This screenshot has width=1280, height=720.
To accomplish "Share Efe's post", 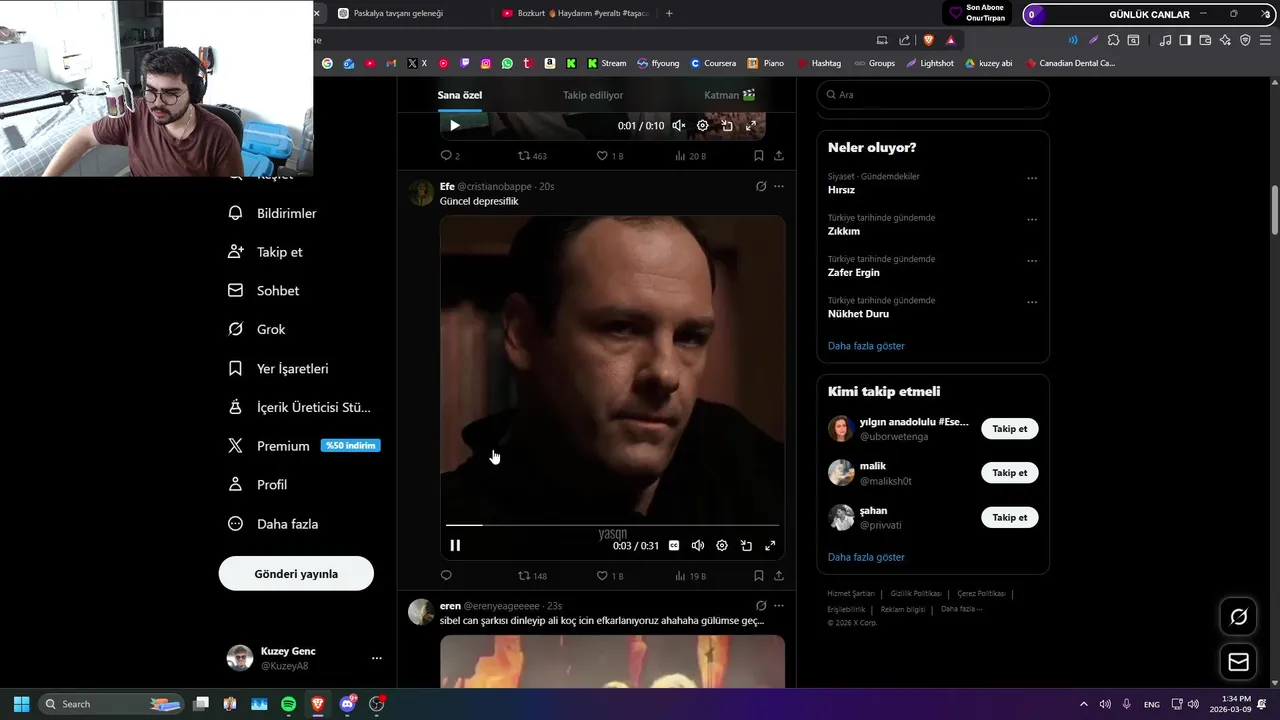I will click(779, 575).
